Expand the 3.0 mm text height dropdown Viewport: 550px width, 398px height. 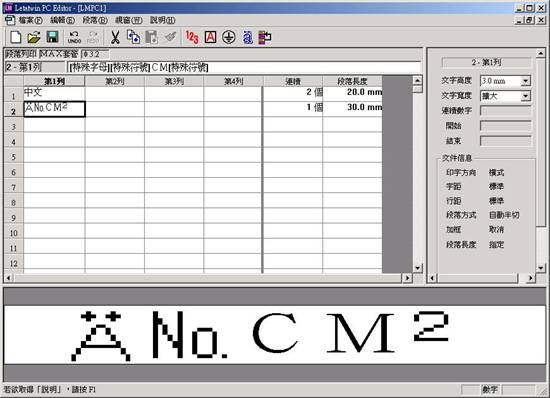(525, 81)
